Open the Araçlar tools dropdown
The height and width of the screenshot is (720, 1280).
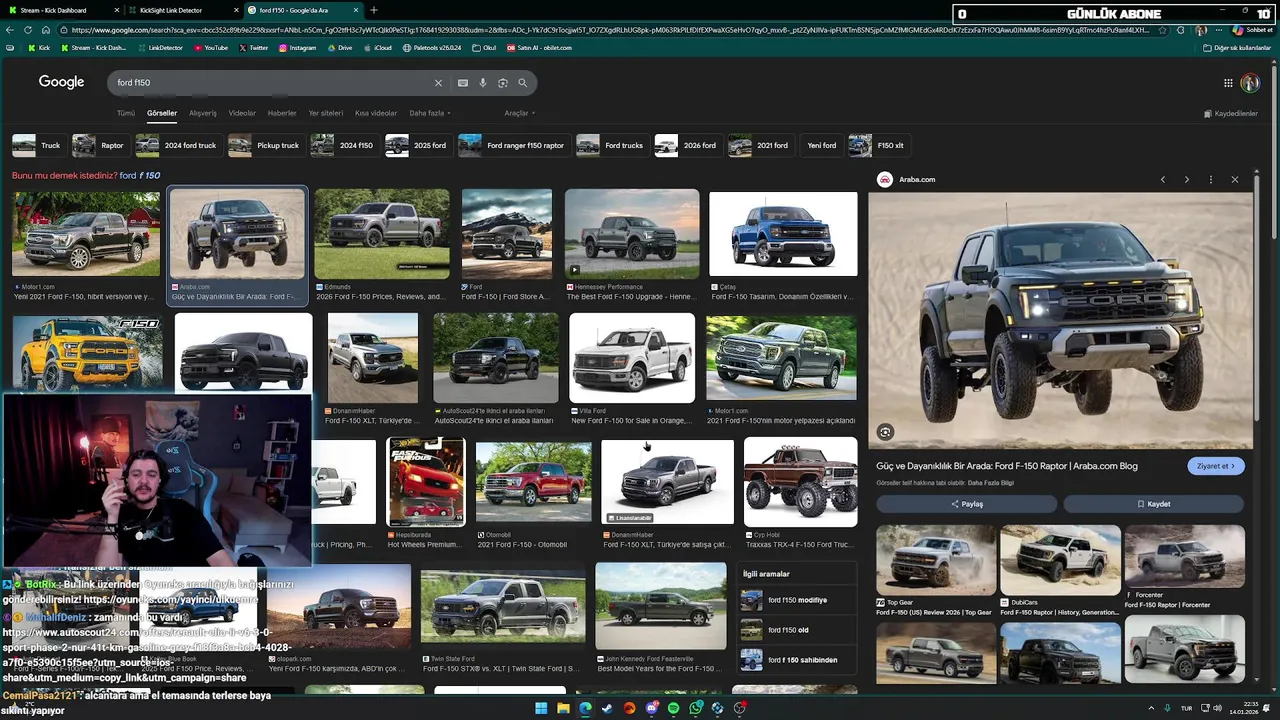click(x=519, y=113)
